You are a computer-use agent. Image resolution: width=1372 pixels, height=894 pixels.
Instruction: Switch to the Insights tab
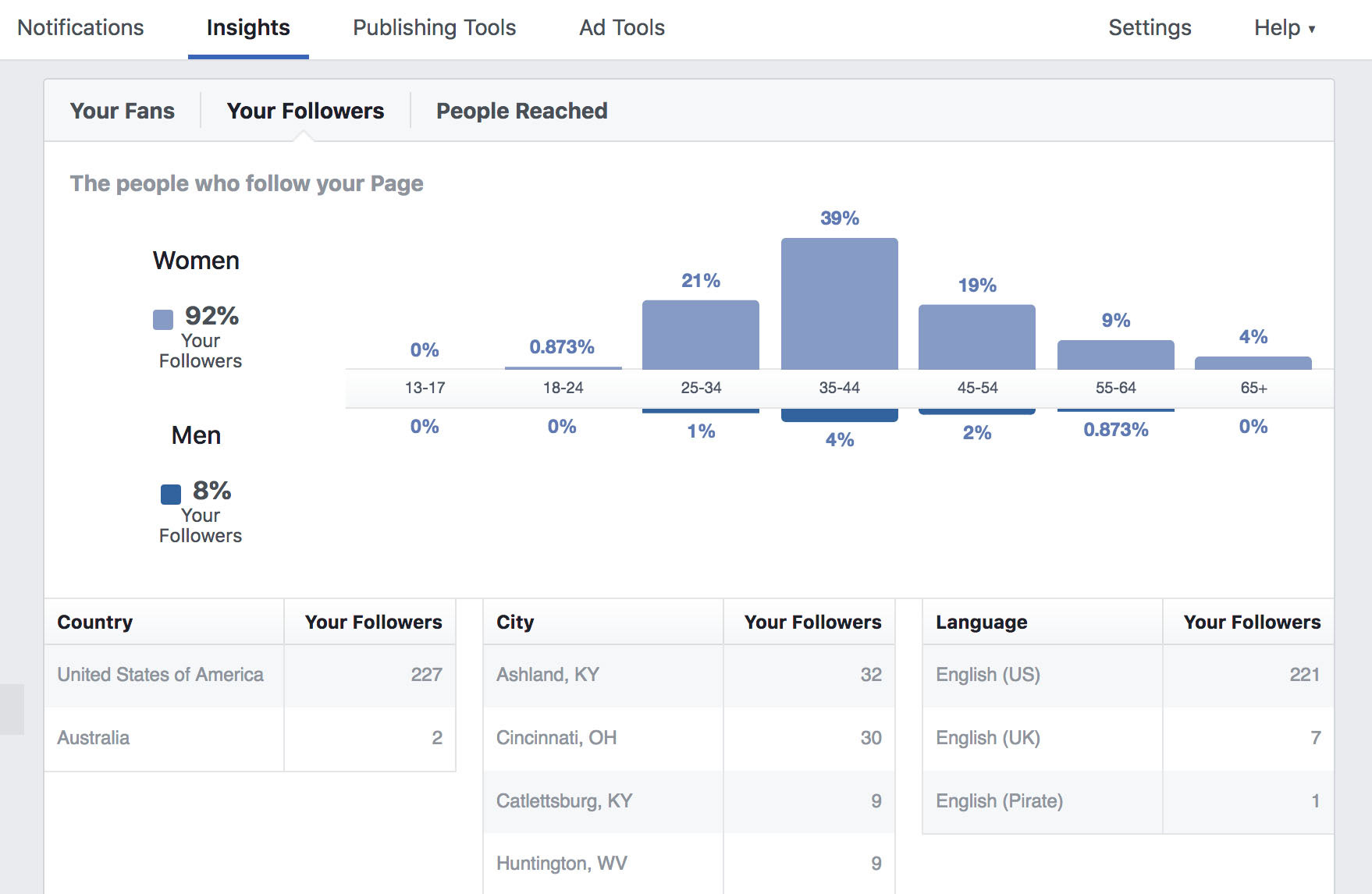click(x=248, y=28)
